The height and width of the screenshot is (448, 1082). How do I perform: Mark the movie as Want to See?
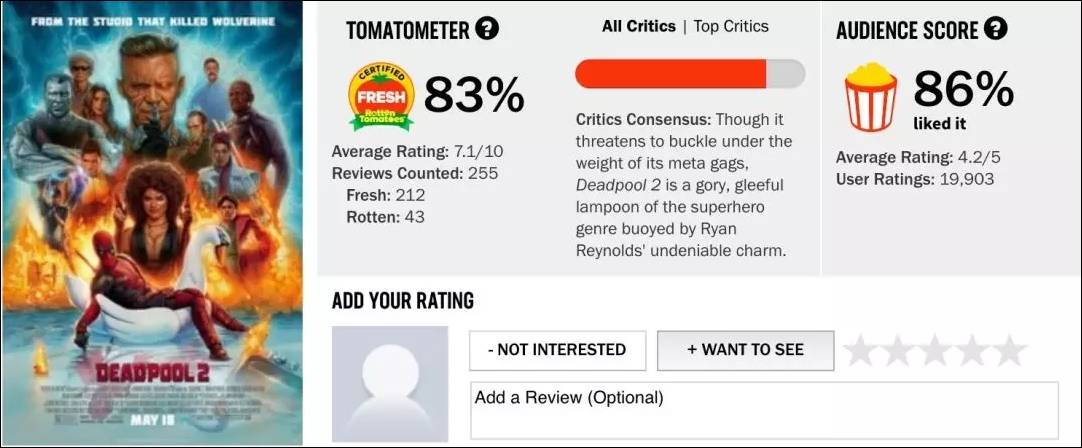click(x=745, y=350)
